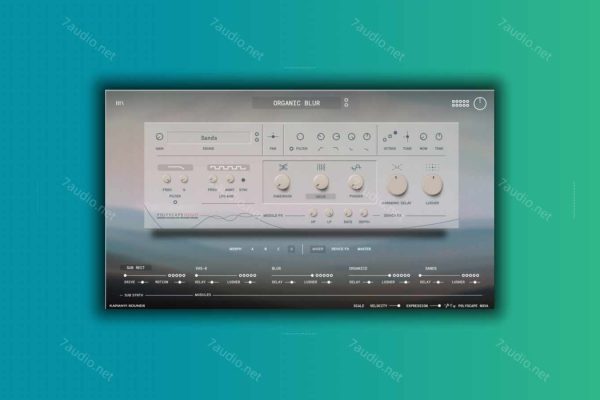Click the LFO amount knob
This screenshot has width=600, height=400.
(x=230, y=180)
